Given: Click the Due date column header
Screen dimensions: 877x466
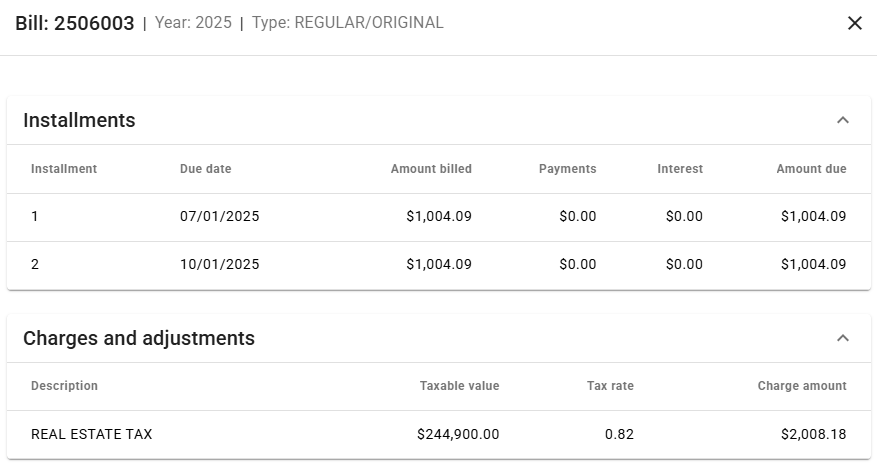Looking at the screenshot, I should 205,169.
